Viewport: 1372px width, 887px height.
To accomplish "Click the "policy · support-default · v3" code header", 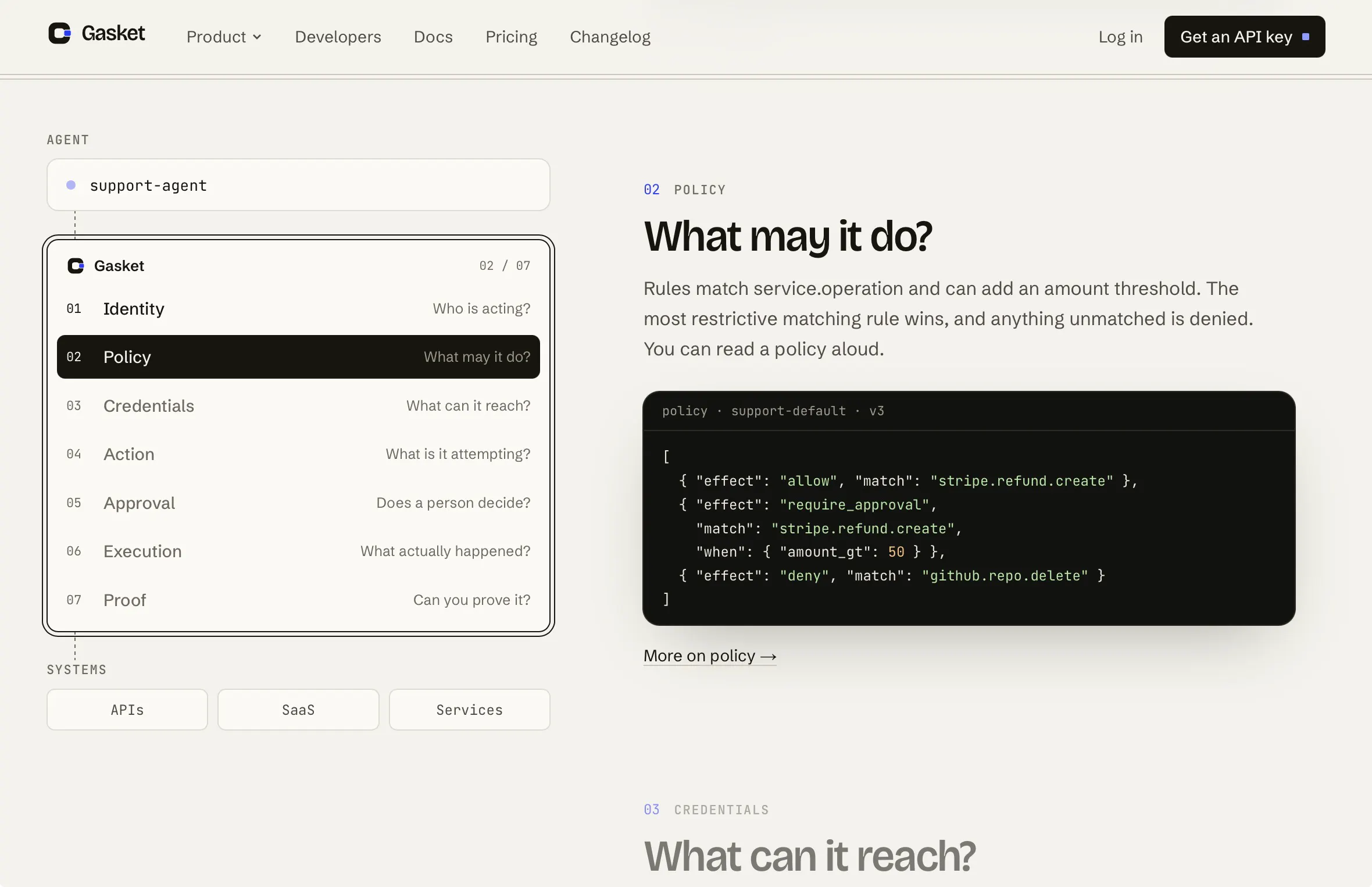I will [773, 411].
